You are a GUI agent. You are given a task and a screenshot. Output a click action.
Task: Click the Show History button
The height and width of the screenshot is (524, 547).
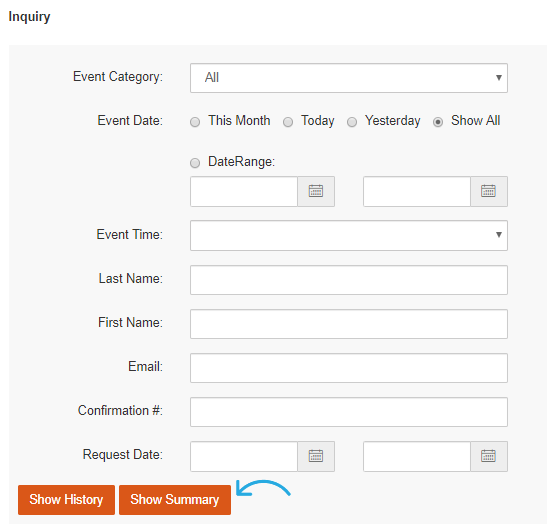click(x=66, y=500)
